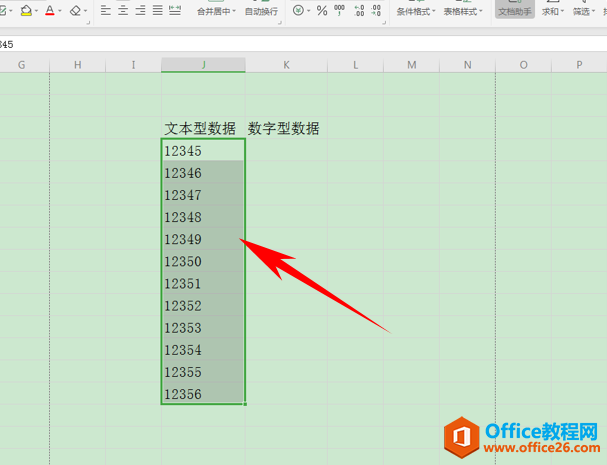
Task: Click the eraser clear icon
Action: point(75,10)
